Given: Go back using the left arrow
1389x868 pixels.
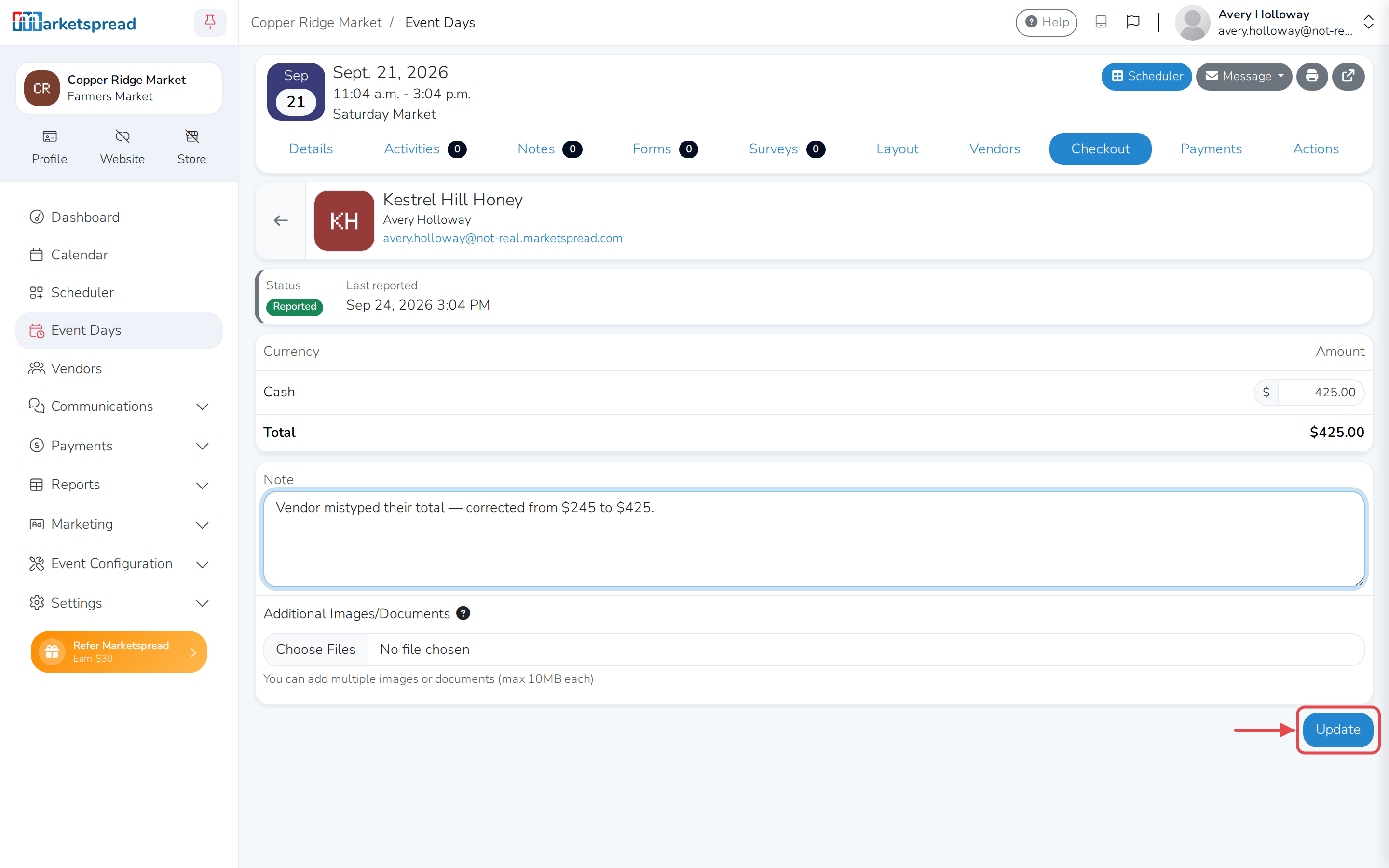Looking at the screenshot, I should tap(281, 220).
